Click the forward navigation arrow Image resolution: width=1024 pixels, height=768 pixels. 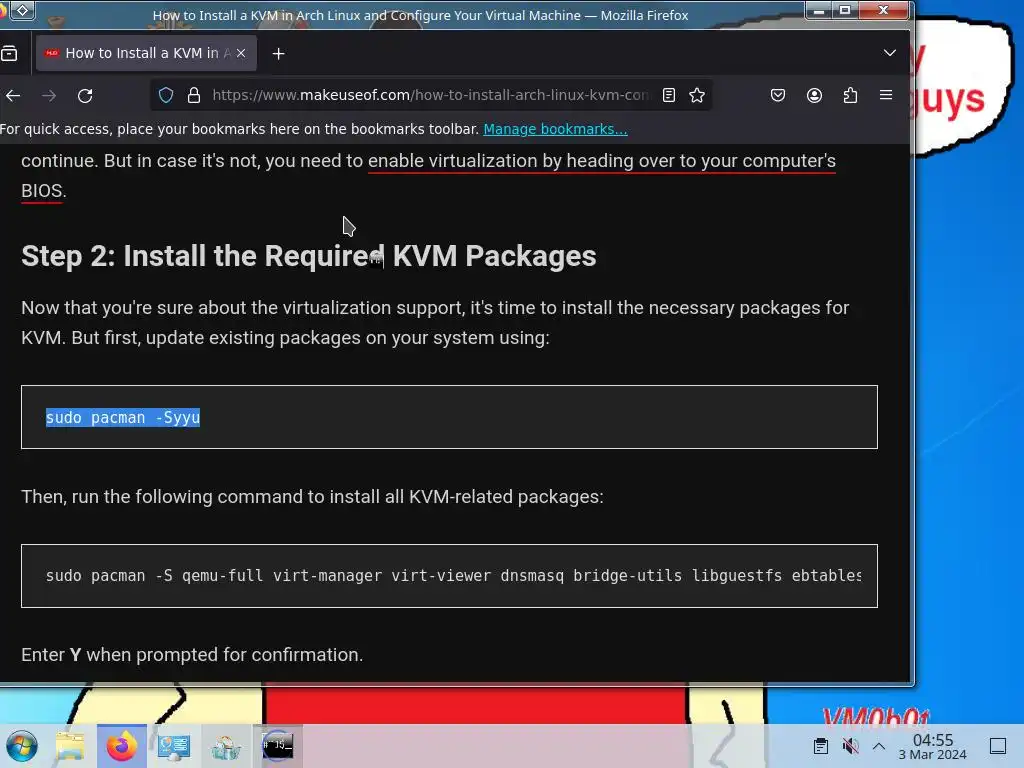click(x=49, y=95)
